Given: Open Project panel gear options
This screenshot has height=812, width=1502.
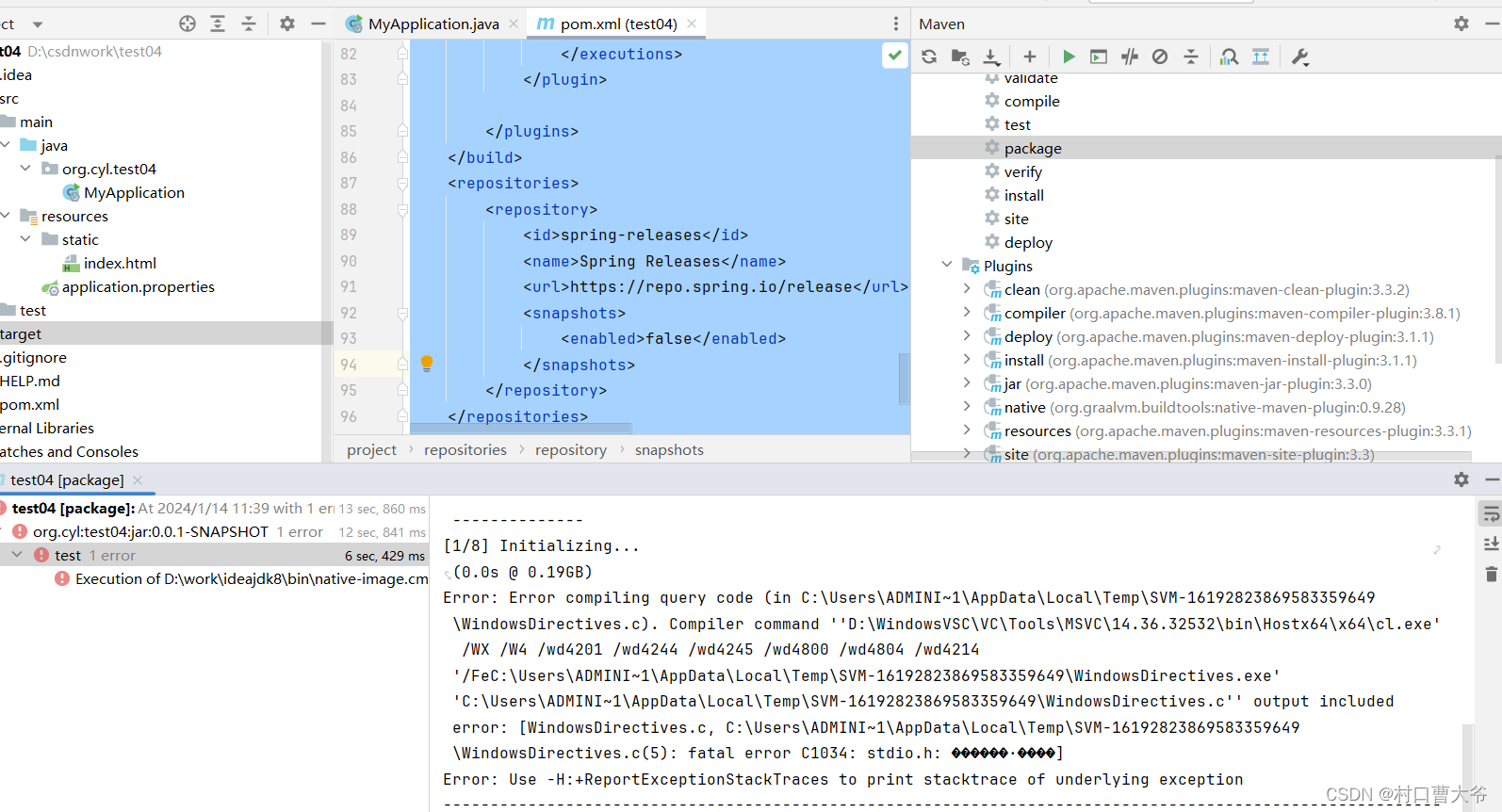Looking at the screenshot, I should pos(287,24).
